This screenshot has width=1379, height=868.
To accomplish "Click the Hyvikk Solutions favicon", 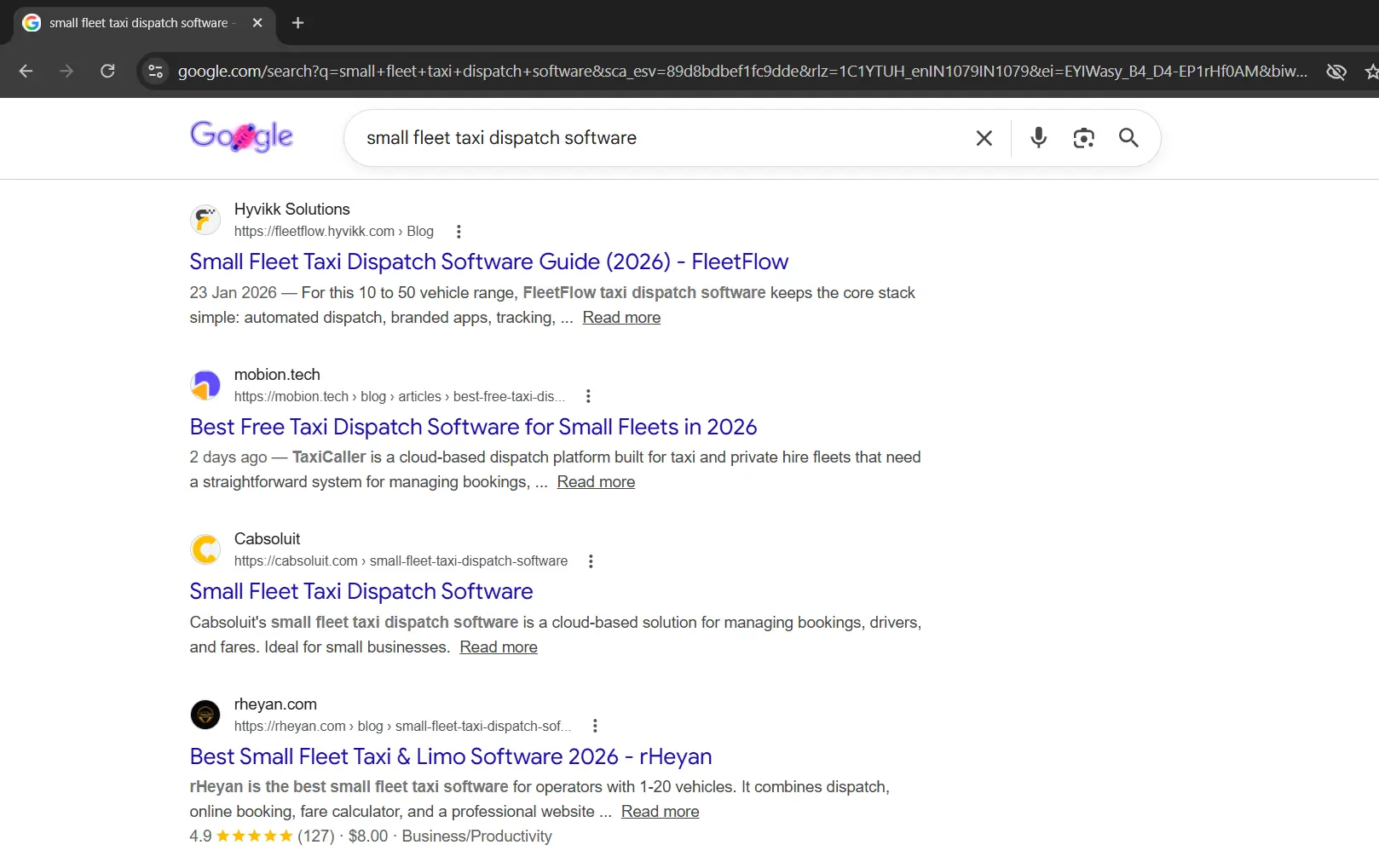I will 205,220.
